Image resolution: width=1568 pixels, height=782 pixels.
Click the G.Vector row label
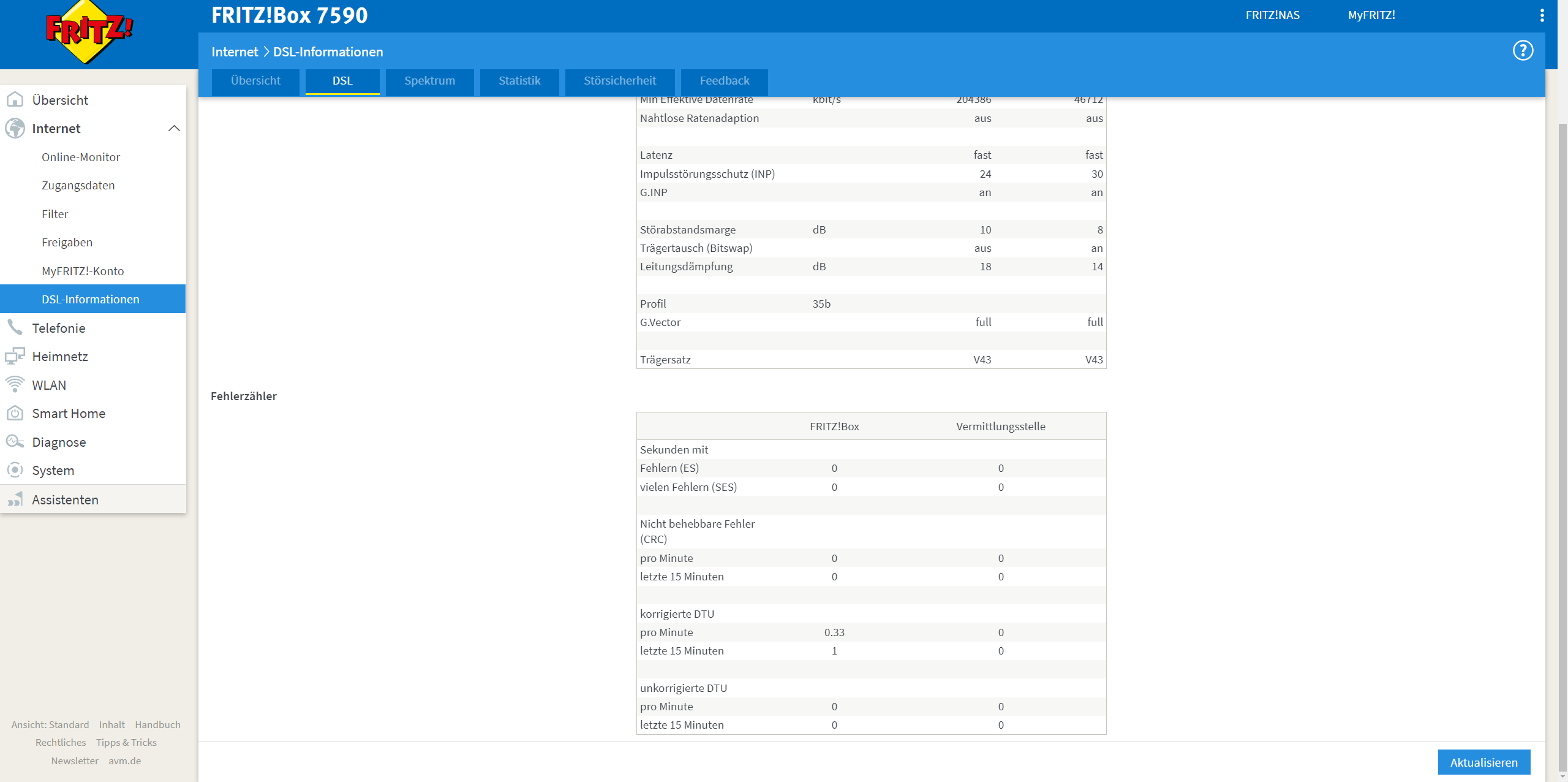coord(660,322)
